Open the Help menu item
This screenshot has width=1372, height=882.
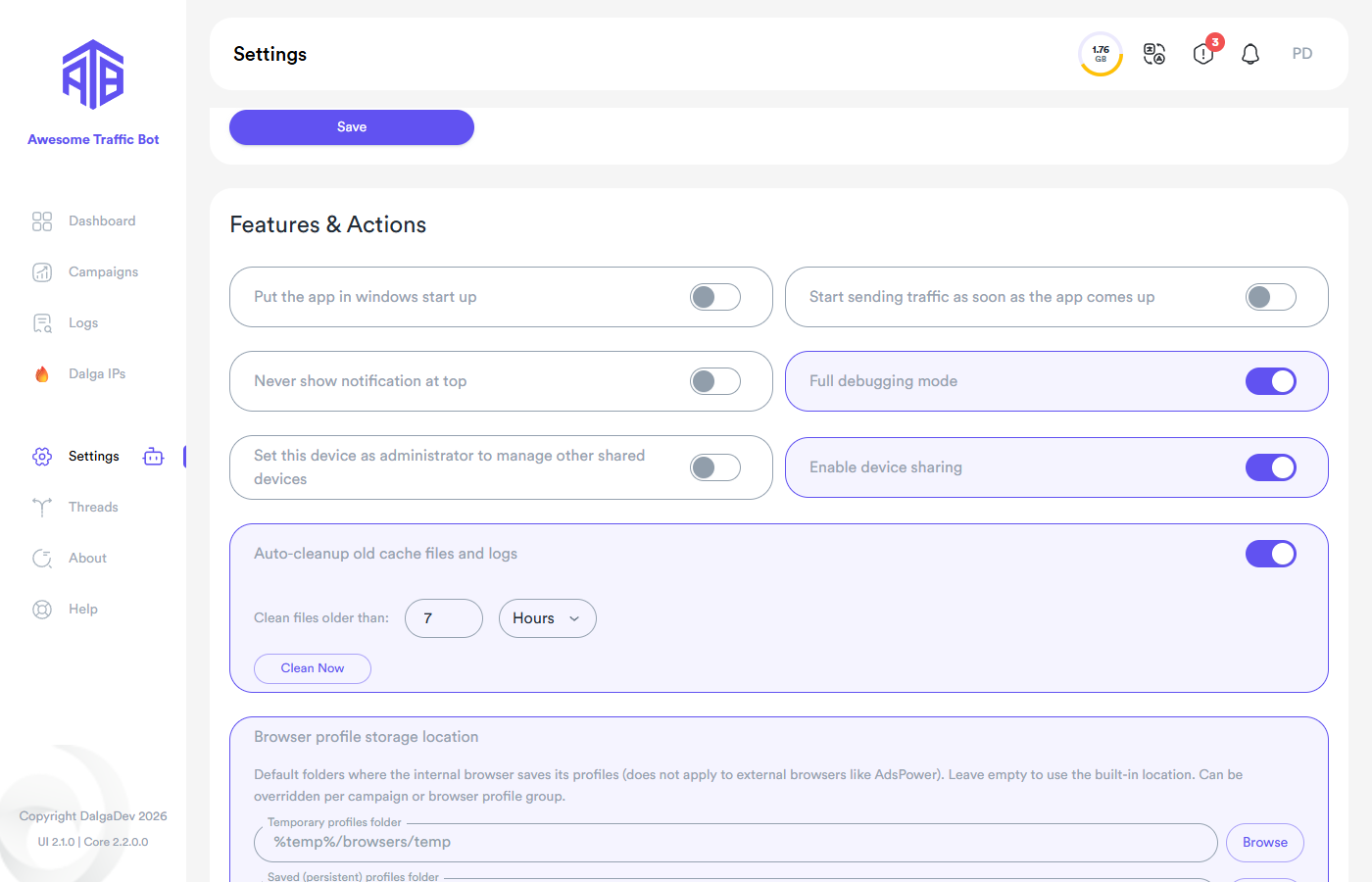[x=83, y=610]
